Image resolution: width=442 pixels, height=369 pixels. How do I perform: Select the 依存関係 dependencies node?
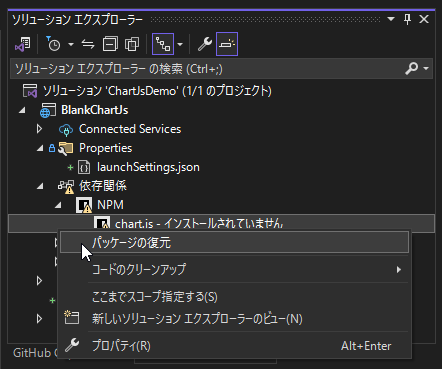point(103,186)
